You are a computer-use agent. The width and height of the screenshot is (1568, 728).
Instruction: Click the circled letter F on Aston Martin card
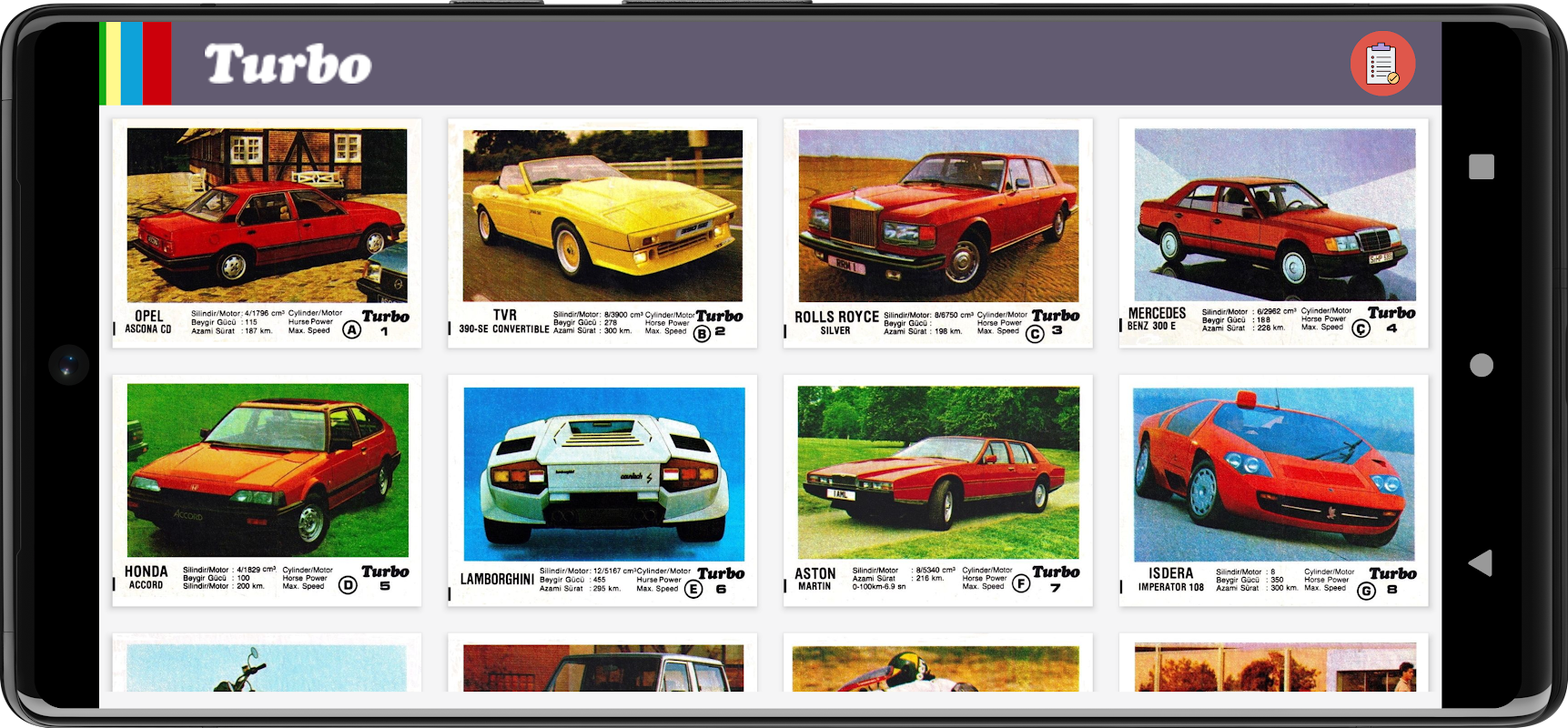pos(1021,583)
